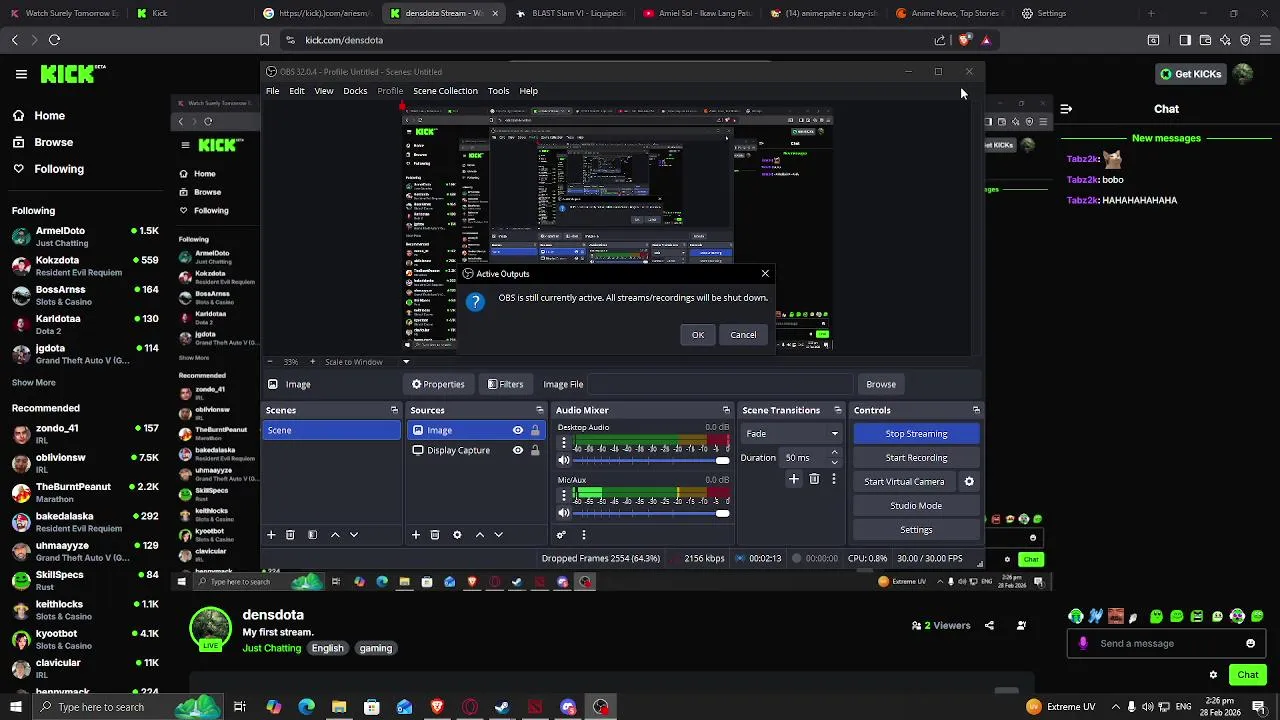Add a new source with plus icon
This screenshot has width=1280, height=720.
(x=416, y=535)
